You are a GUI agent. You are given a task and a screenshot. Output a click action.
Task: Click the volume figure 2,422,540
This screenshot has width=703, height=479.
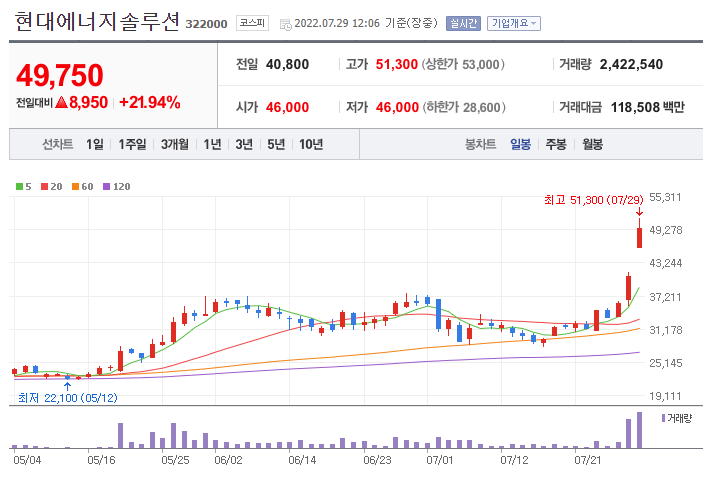(x=631, y=65)
